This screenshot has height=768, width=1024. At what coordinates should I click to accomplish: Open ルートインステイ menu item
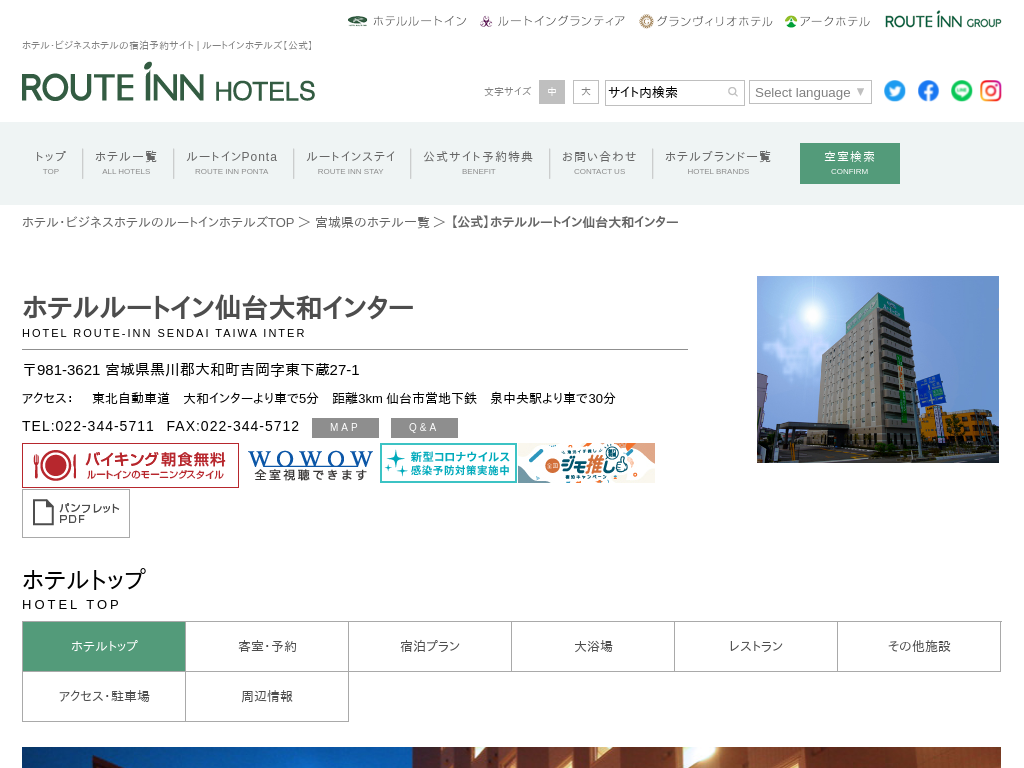[x=351, y=163]
